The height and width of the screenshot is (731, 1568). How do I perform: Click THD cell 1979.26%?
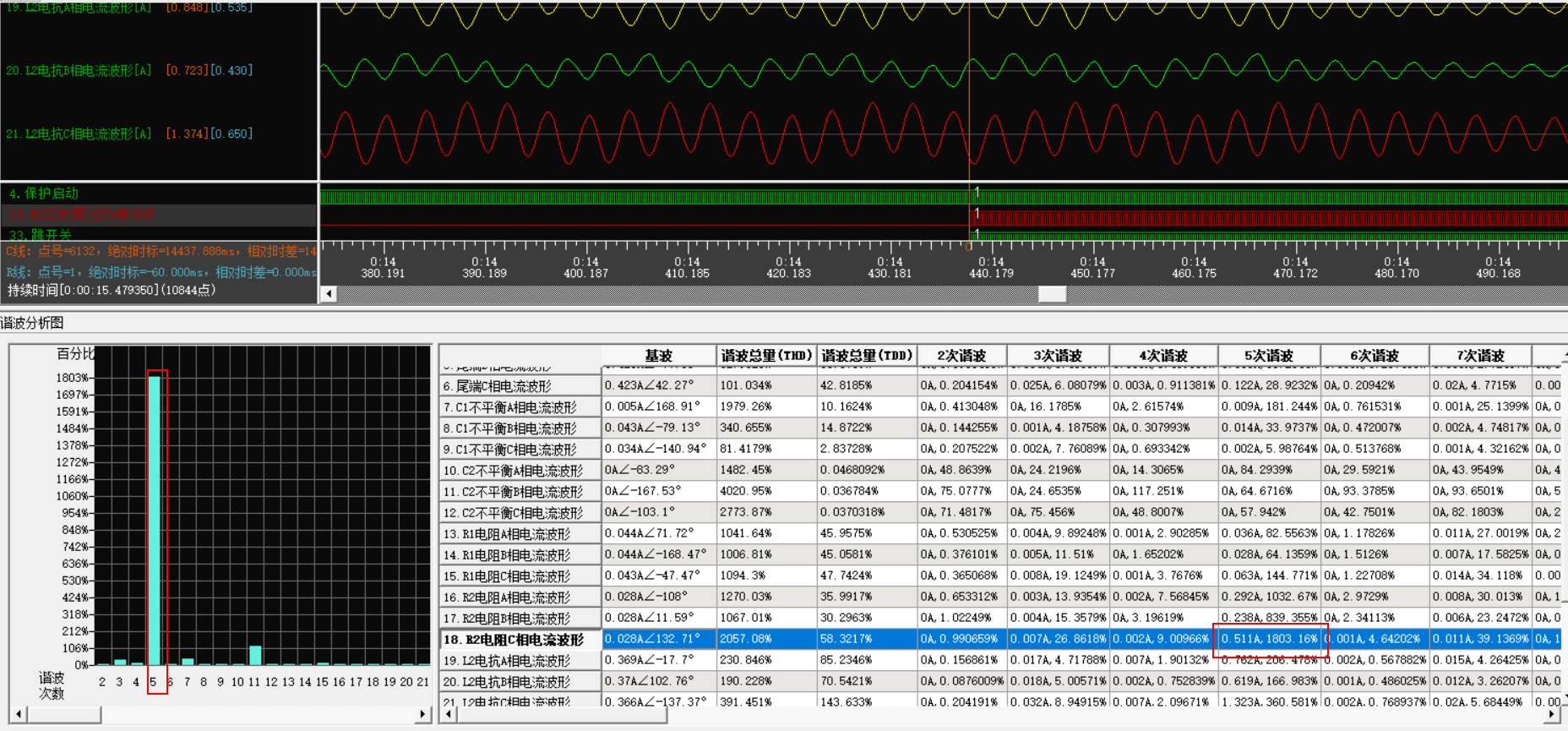pyautogui.click(x=767, y=406)
